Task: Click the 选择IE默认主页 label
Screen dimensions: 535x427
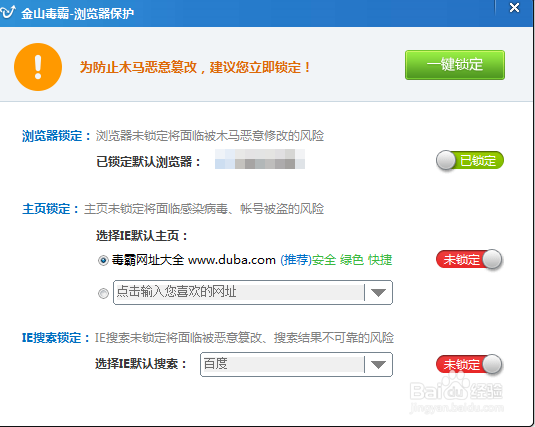Action: coord(142,236)
